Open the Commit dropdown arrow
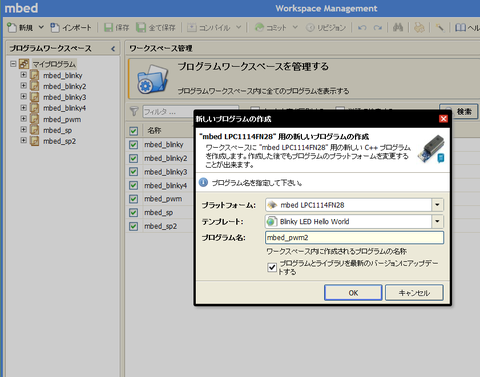 (295, 27)
